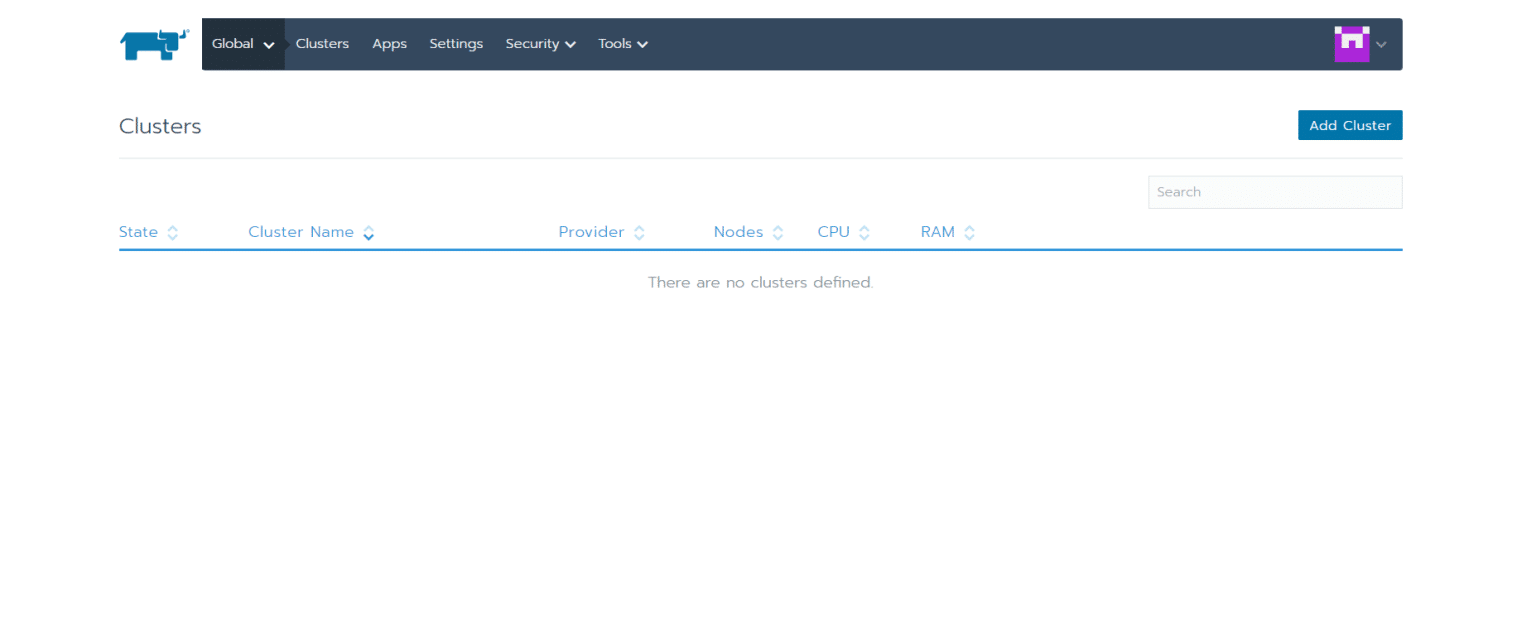This screenshot has height=638, width=1536.
Task: Open user menu chevron beside avatar
Action: (1381, 44)
